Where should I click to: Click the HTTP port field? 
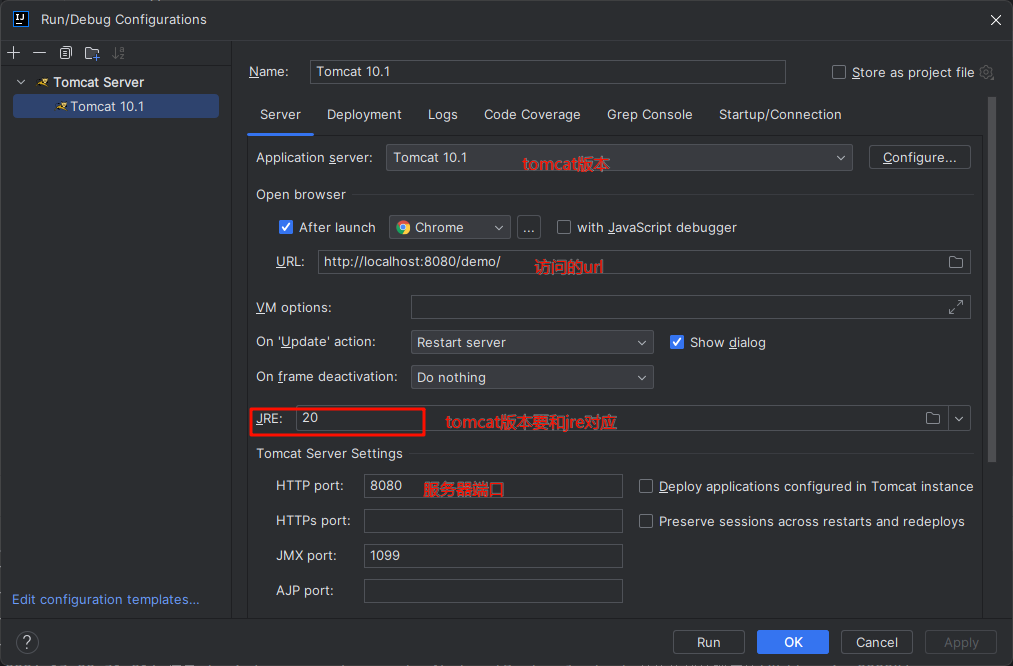493,486
